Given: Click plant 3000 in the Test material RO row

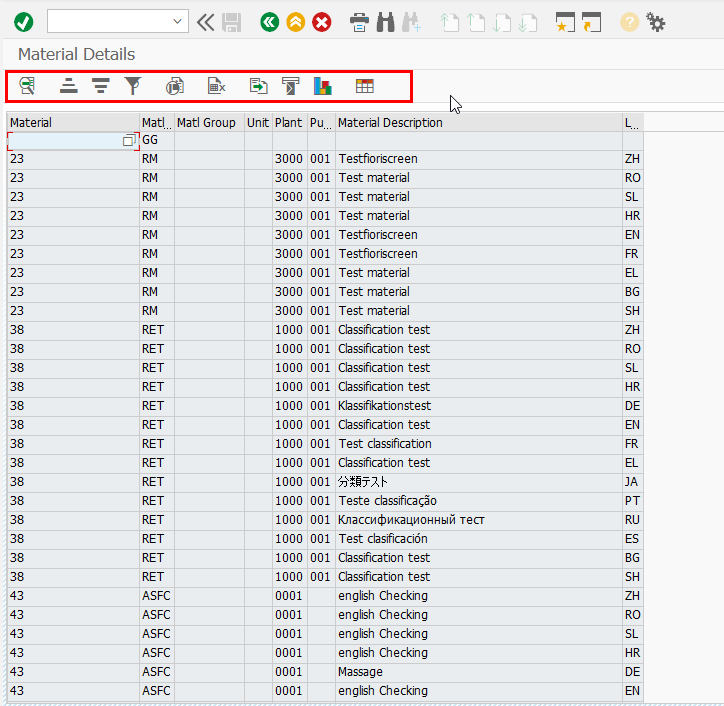Looking at the screenshot, I should coord(289,178).
